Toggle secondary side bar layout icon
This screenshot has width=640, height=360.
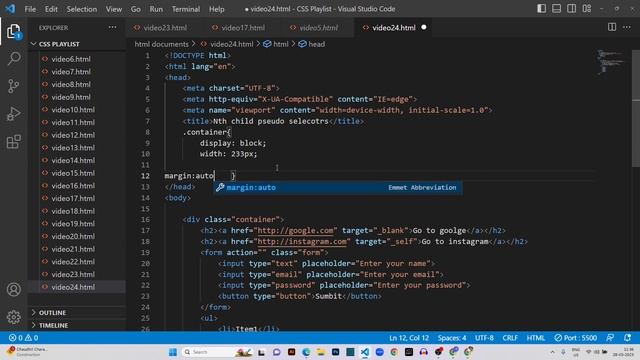(571, 9)
